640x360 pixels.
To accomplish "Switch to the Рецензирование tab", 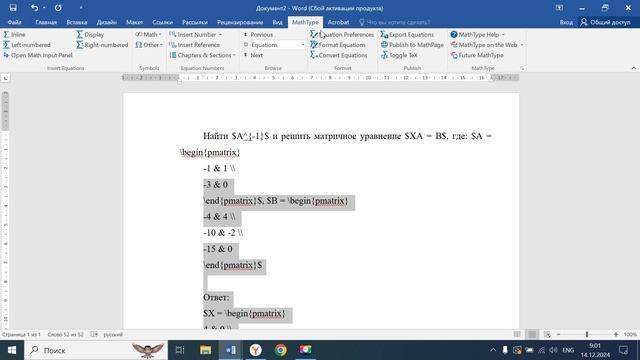I will click(240, 22).
